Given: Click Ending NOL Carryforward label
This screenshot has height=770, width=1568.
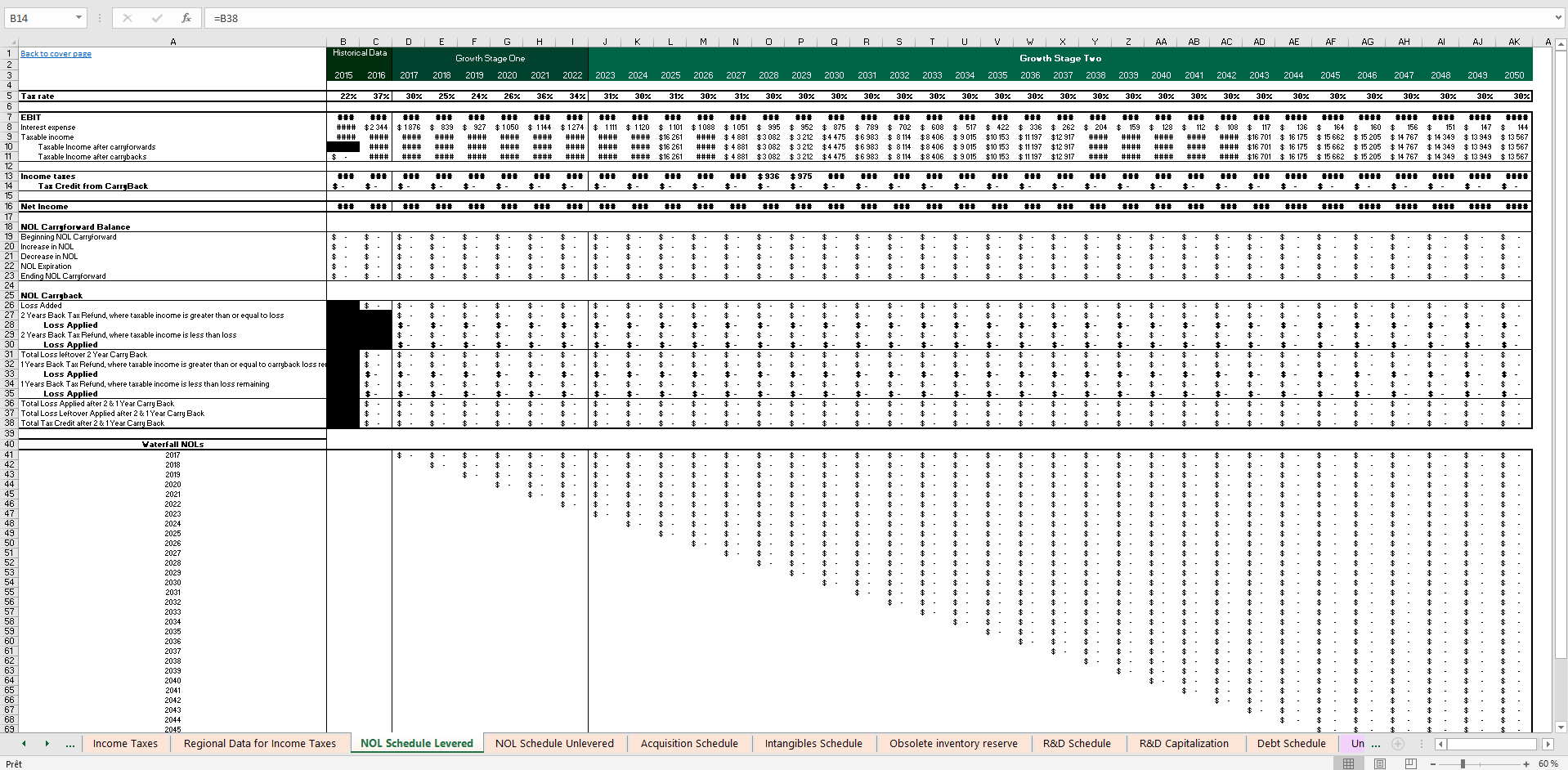Looking at the screenshot, I should pyautogui.click(x=63, y=275).
